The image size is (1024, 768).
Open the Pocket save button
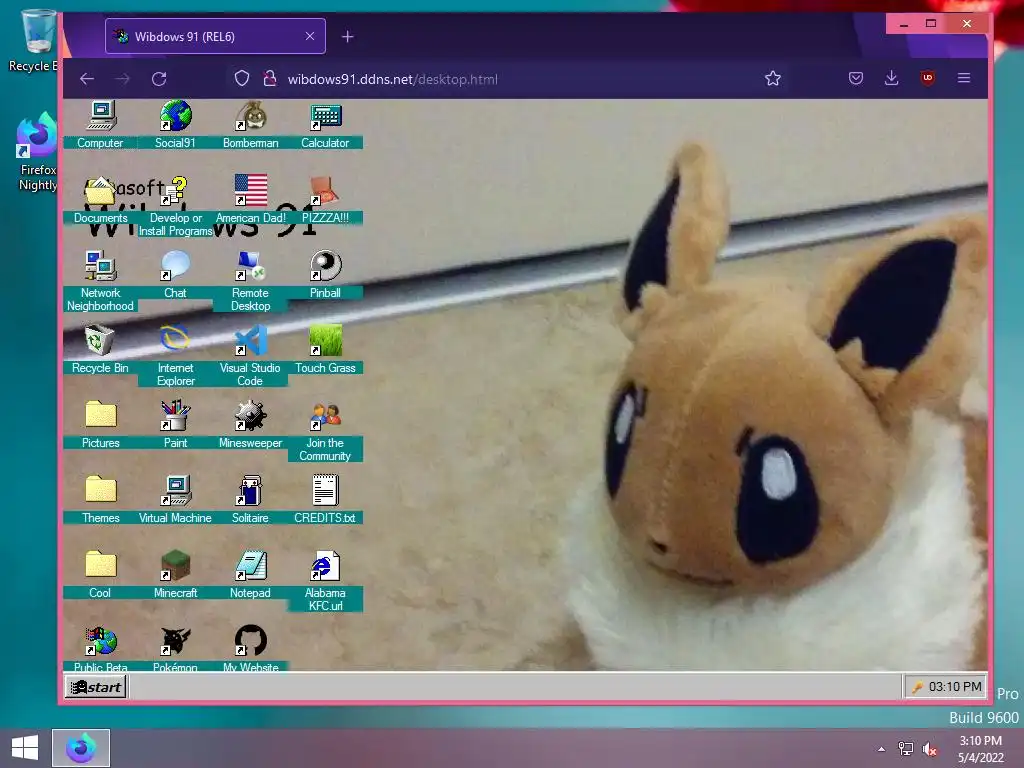tap(856, 79)
